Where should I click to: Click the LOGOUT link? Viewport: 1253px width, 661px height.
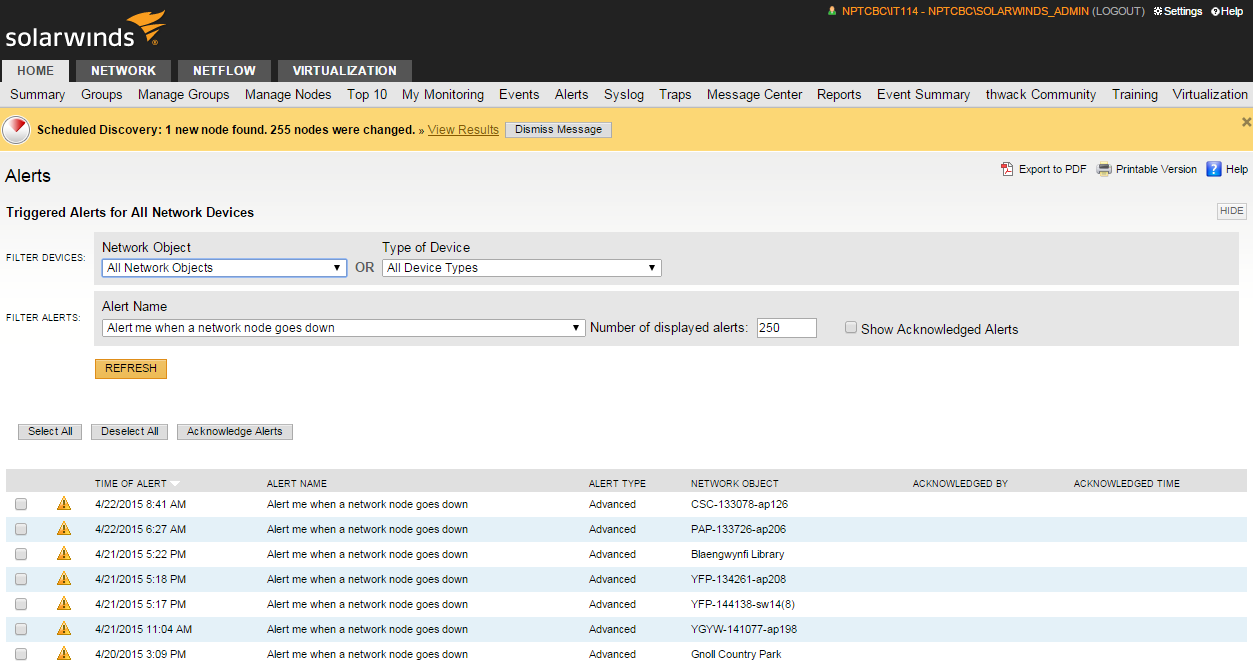[1118, 11]
